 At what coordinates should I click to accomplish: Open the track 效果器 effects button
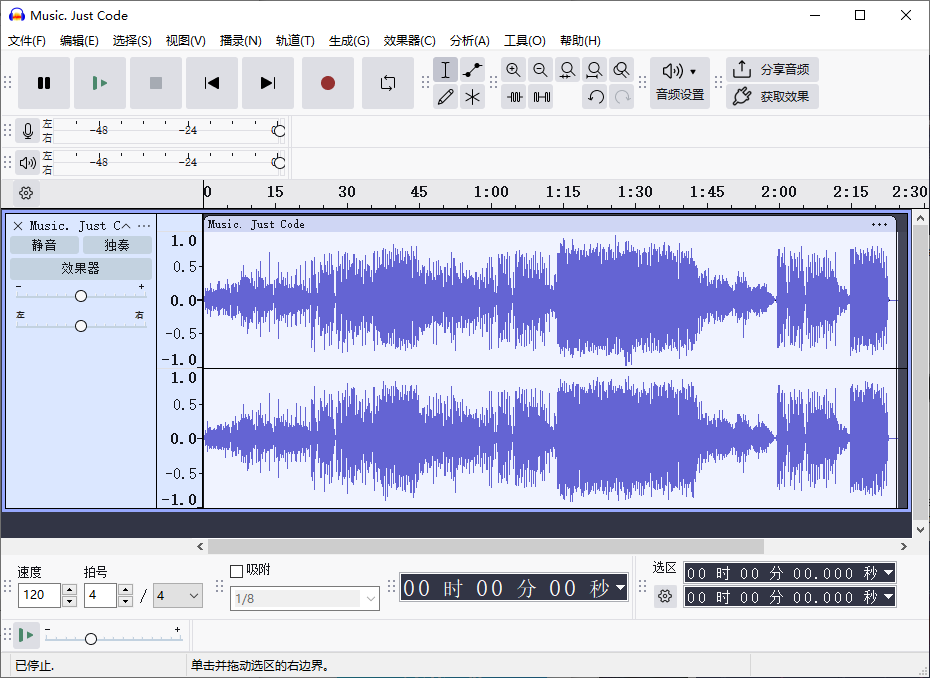81,268
